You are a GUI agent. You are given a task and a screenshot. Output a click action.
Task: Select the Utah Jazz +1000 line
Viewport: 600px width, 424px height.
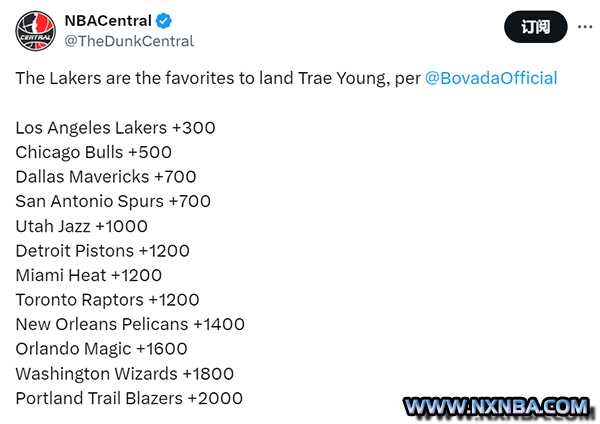tap(82, 226)
